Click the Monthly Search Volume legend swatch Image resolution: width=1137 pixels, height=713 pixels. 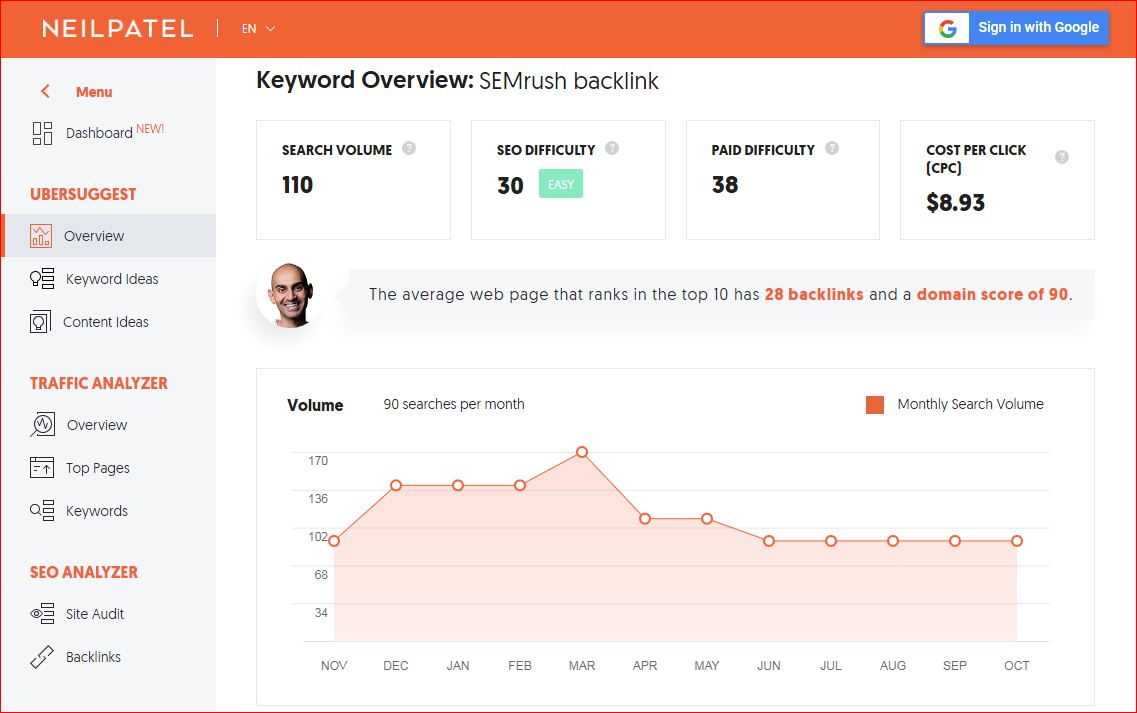pyautogui.click(x=875, y=405)
